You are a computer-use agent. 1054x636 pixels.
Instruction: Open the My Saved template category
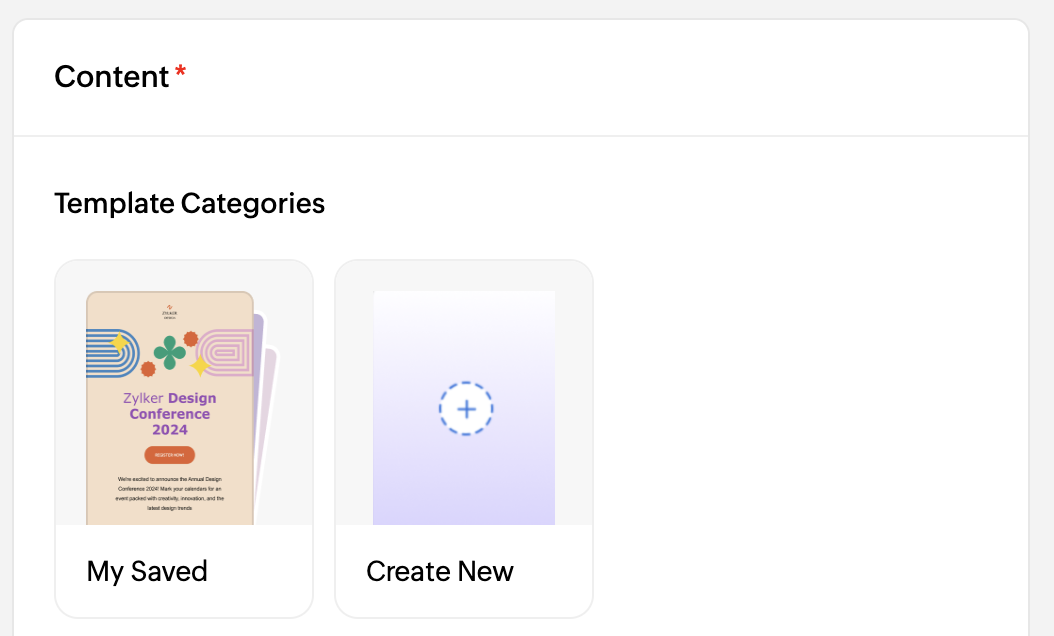click(184, 438)
